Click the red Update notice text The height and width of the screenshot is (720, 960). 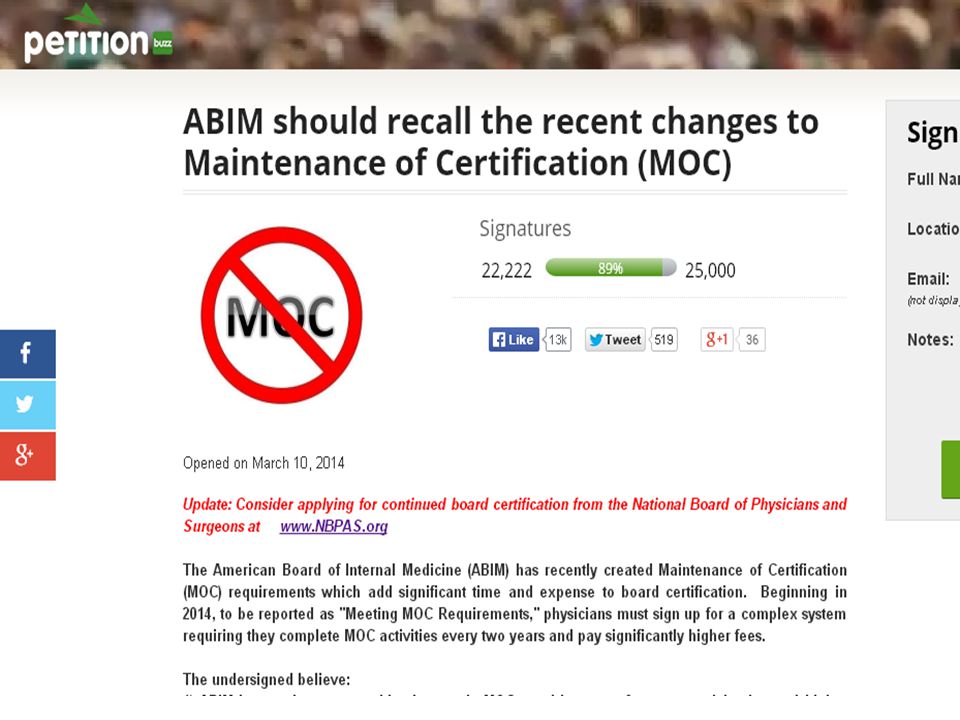[x=515, y=515]
